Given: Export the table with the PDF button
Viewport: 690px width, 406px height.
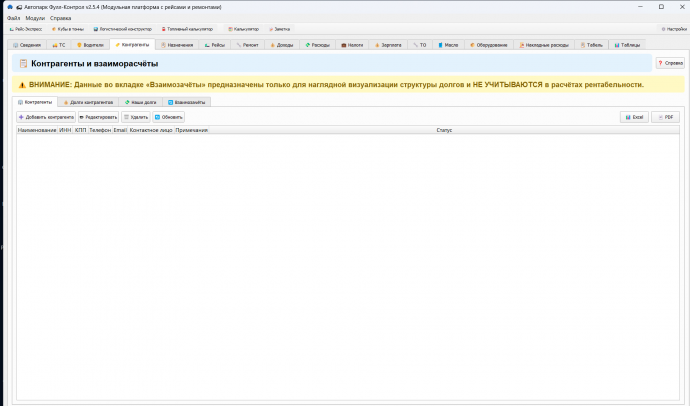Looking at the screenshot, I should (x=665, y=117).
